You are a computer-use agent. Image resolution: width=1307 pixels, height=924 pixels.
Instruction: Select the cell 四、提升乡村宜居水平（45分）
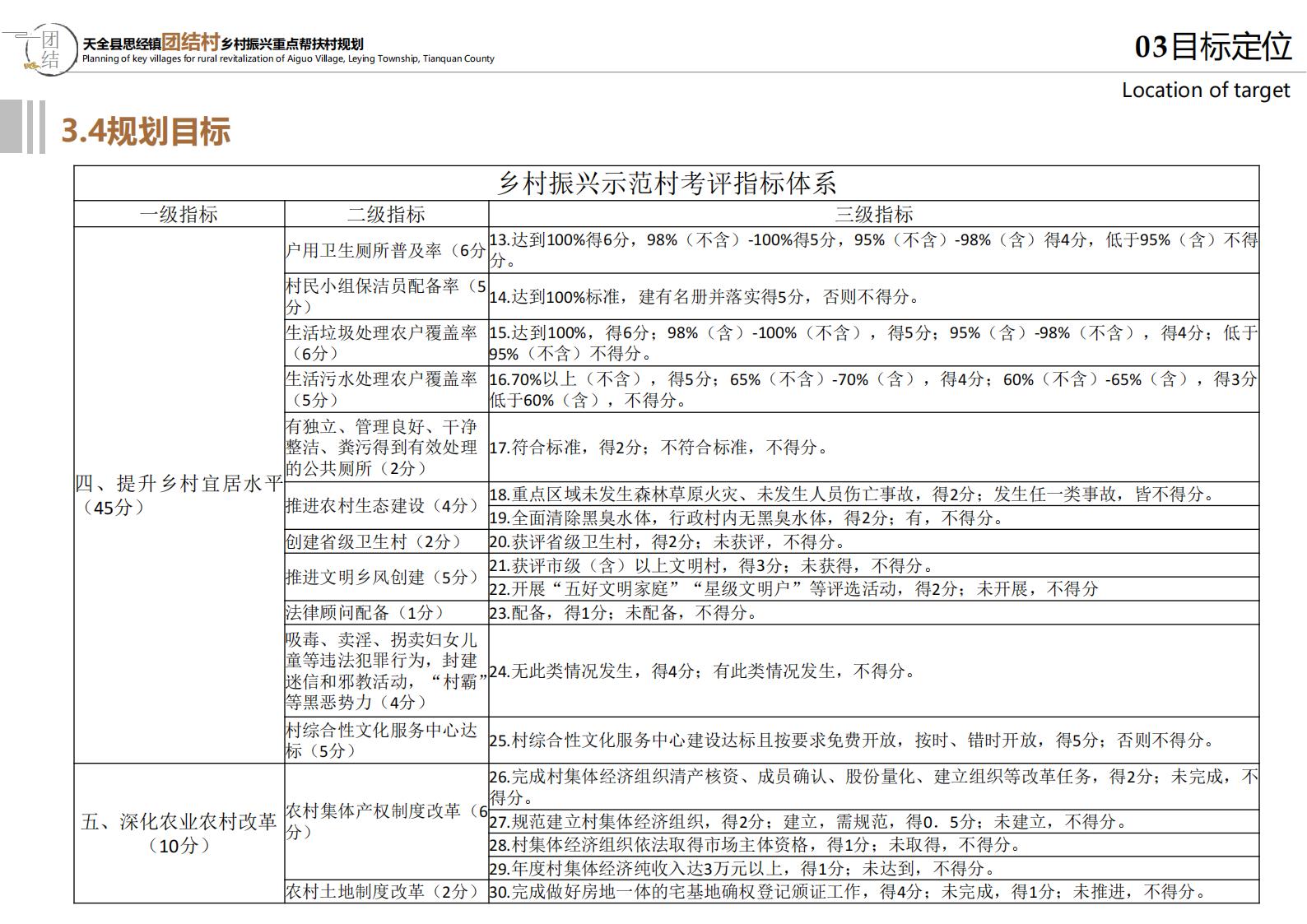click(x=179, y=495)
